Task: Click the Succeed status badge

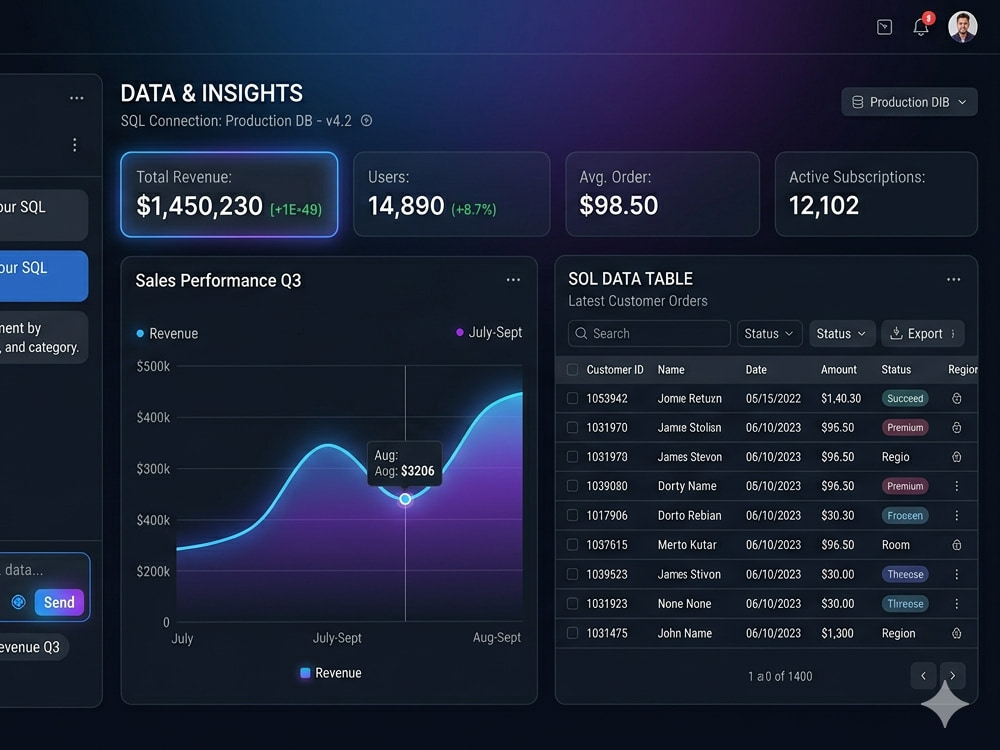Action: (905, 399)
